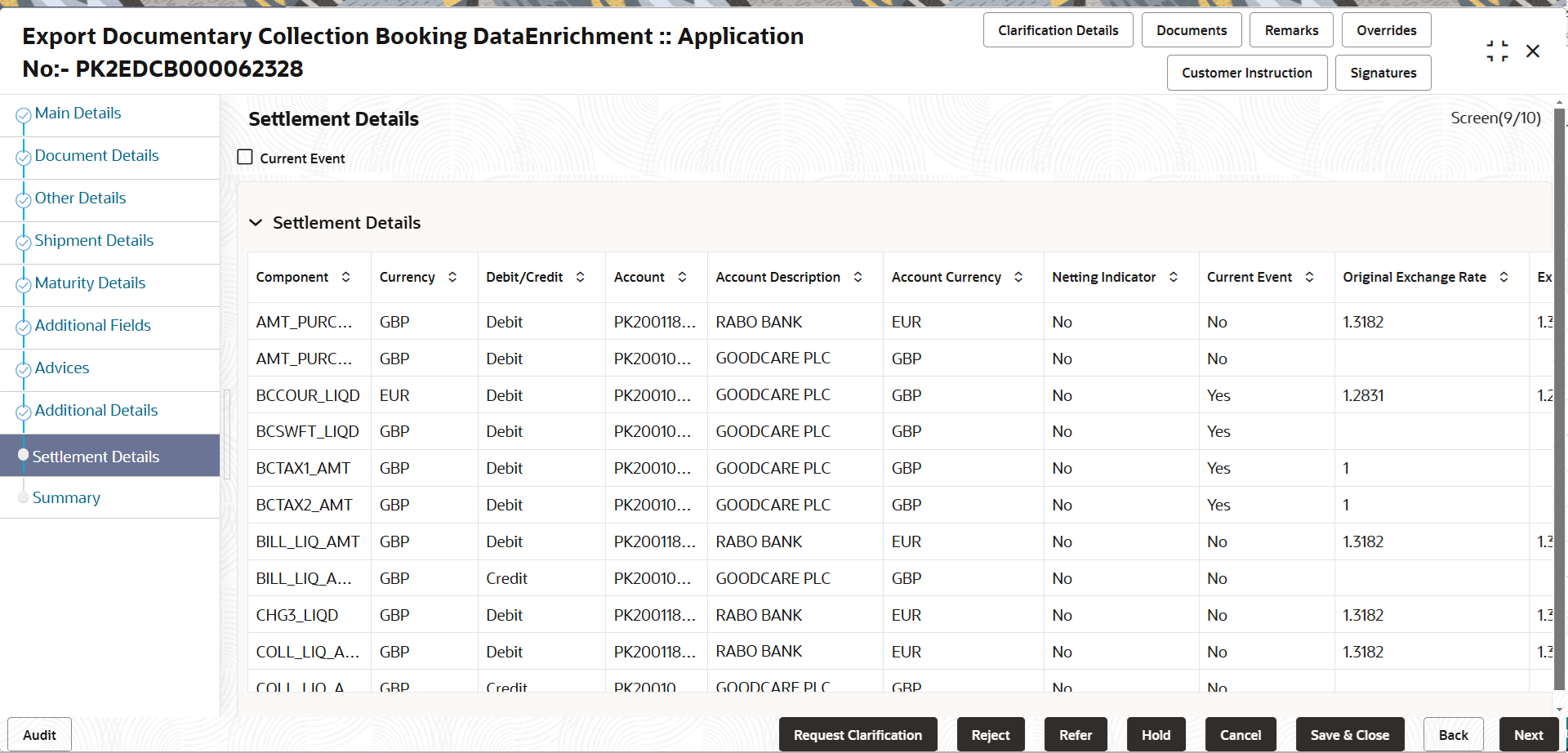This screenshot has height=753, width=1568.
Task: Tick the Current Event checkbox
Action: (245, 157)
